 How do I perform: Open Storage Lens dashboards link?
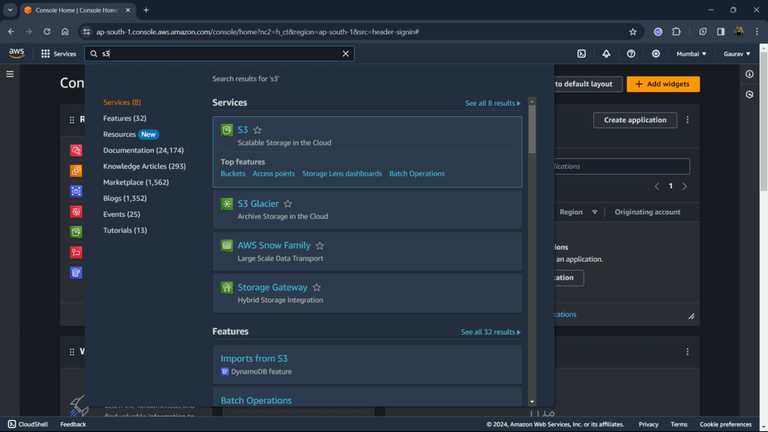click(x=342, y=173)
